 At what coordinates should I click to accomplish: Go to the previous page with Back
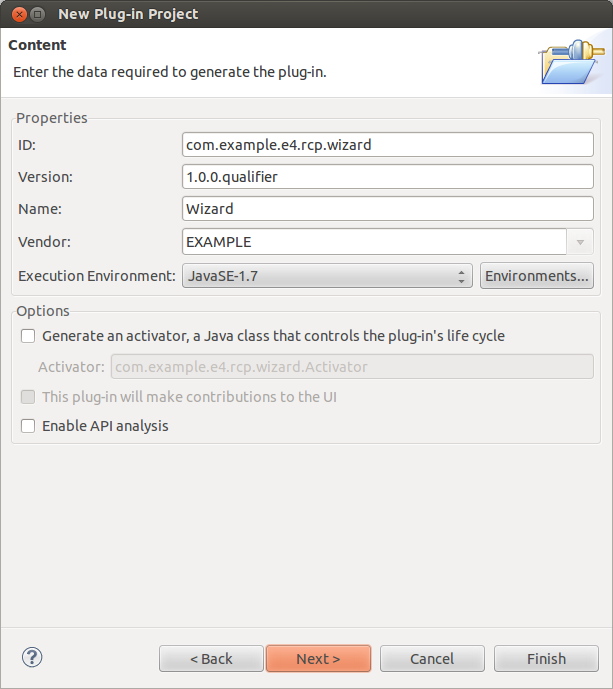pos(211,658)
